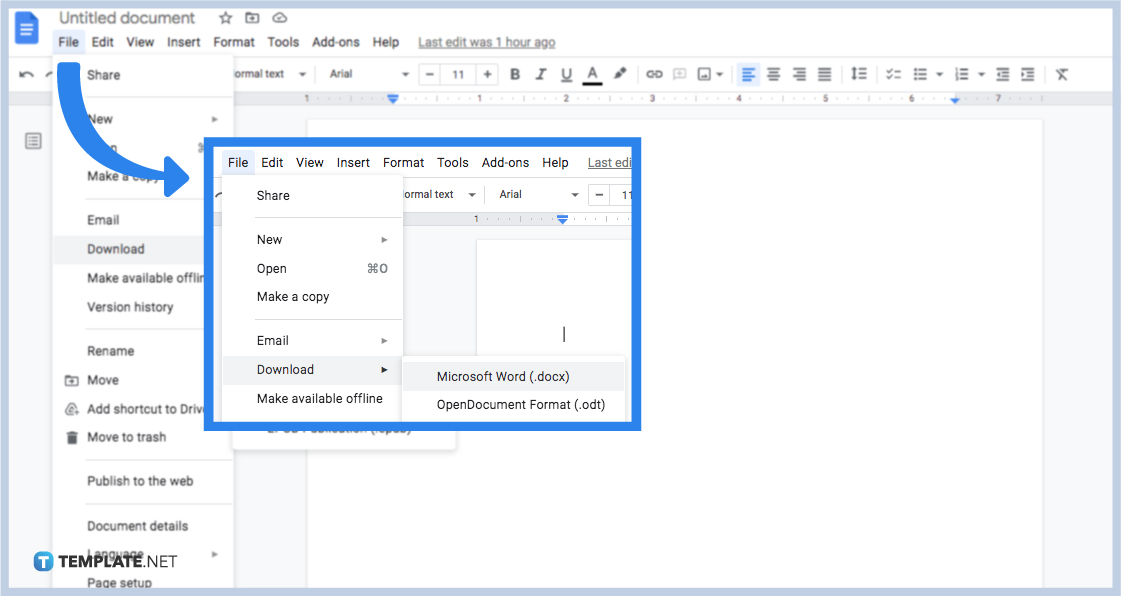Image resolution: width=1121 pixels, height=596 pixels.
Task: Open the Arial font dropdown
Action: 367,74
